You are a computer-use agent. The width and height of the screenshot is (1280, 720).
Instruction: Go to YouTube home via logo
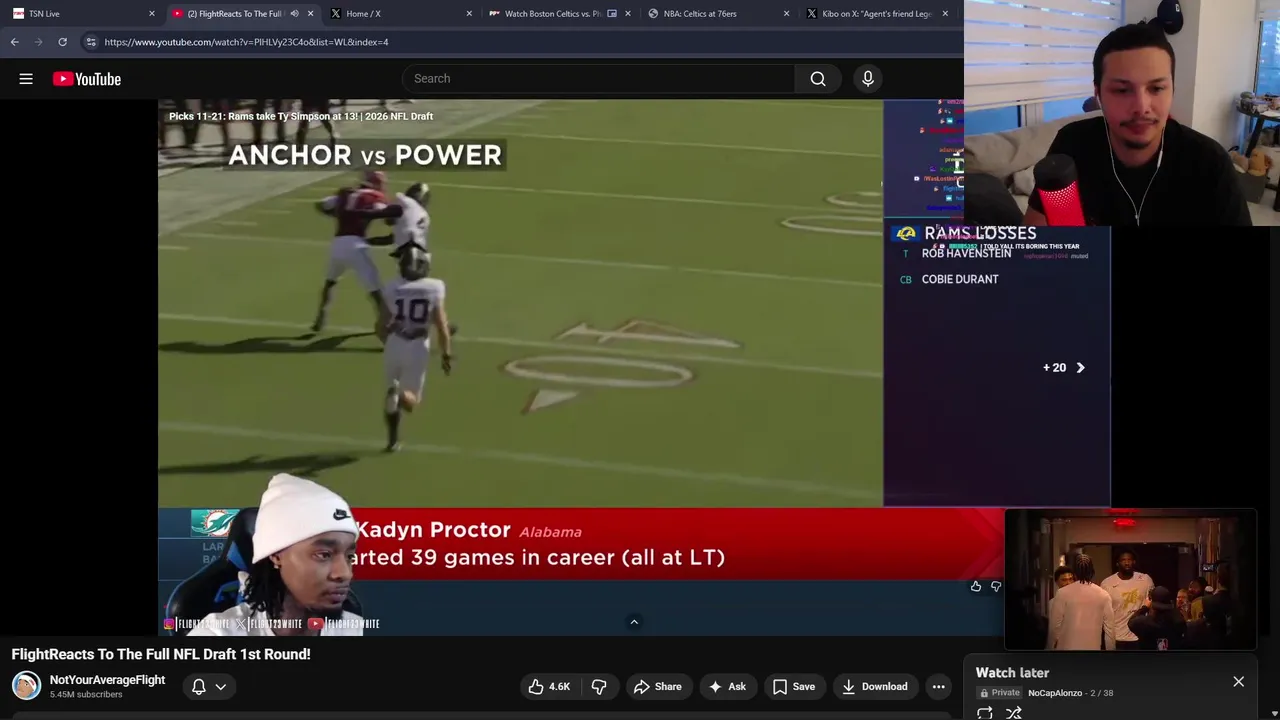[87, 79]
